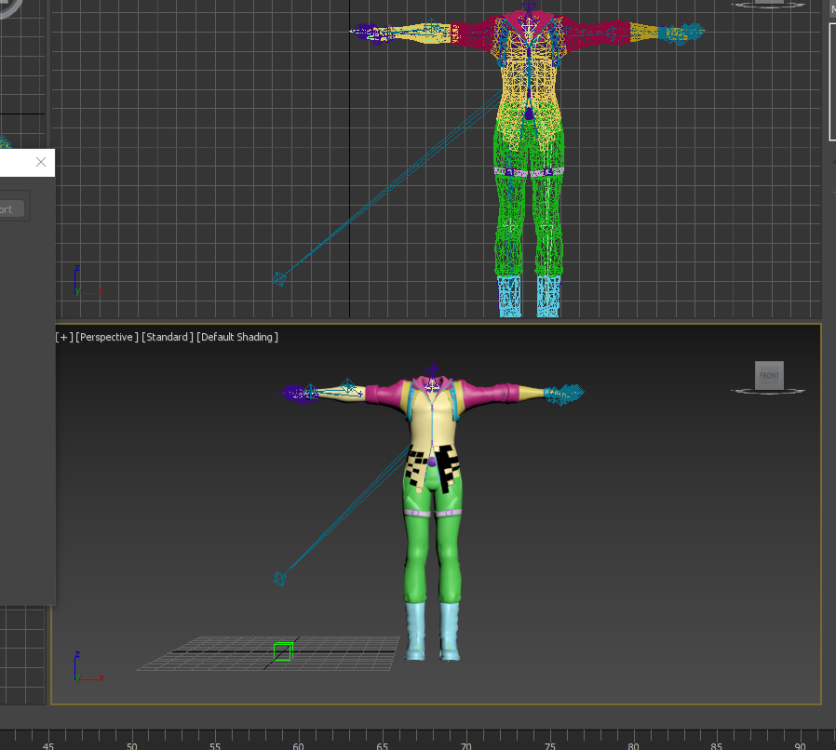Select the purple head bone marker in Perspective viewport
Image resolution: width=836 pixels, height=750 pixels.
point(431,369)
